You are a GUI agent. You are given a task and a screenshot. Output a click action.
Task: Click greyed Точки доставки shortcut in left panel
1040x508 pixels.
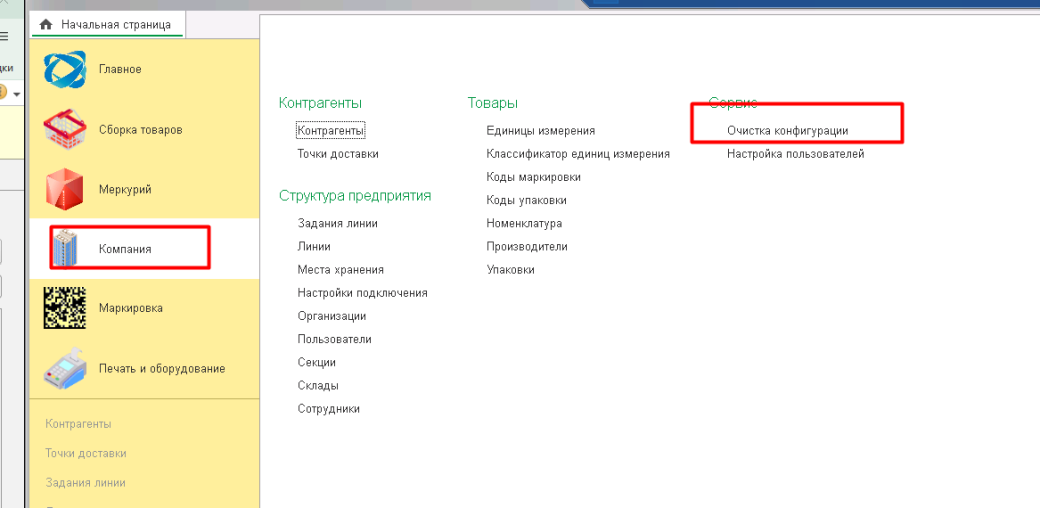[86, 454]
